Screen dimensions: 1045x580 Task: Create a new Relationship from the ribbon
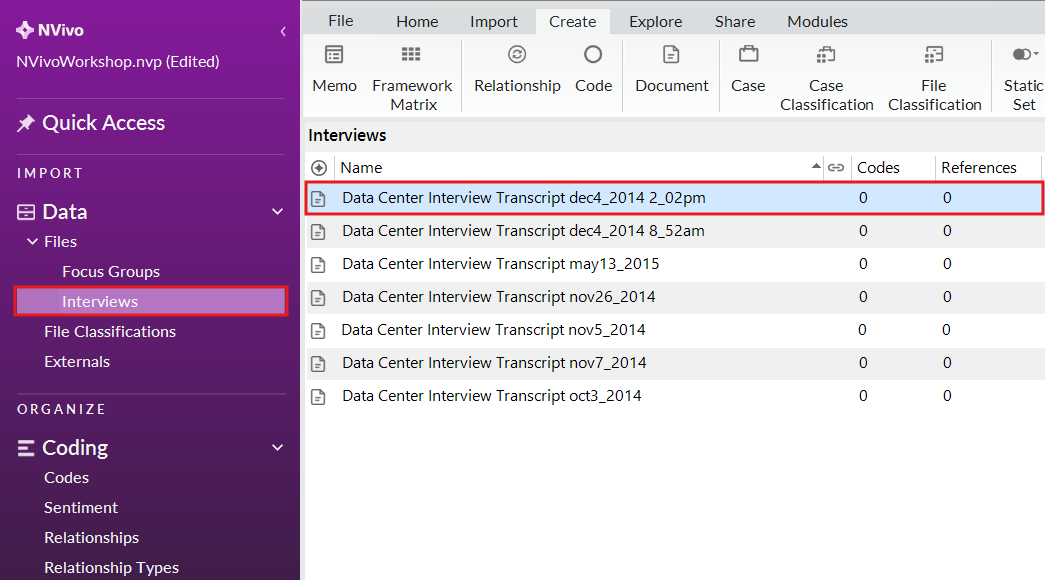coord(517,55)
